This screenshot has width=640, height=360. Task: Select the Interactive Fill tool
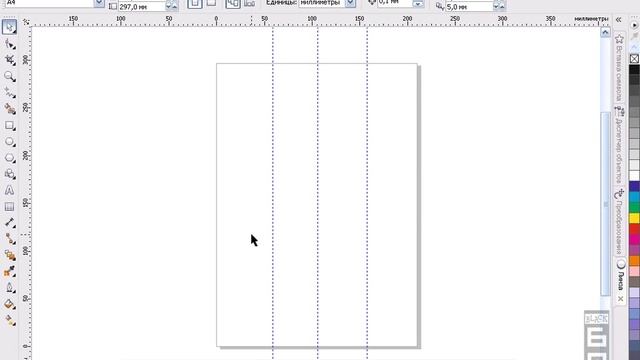(x=9, y=321)
